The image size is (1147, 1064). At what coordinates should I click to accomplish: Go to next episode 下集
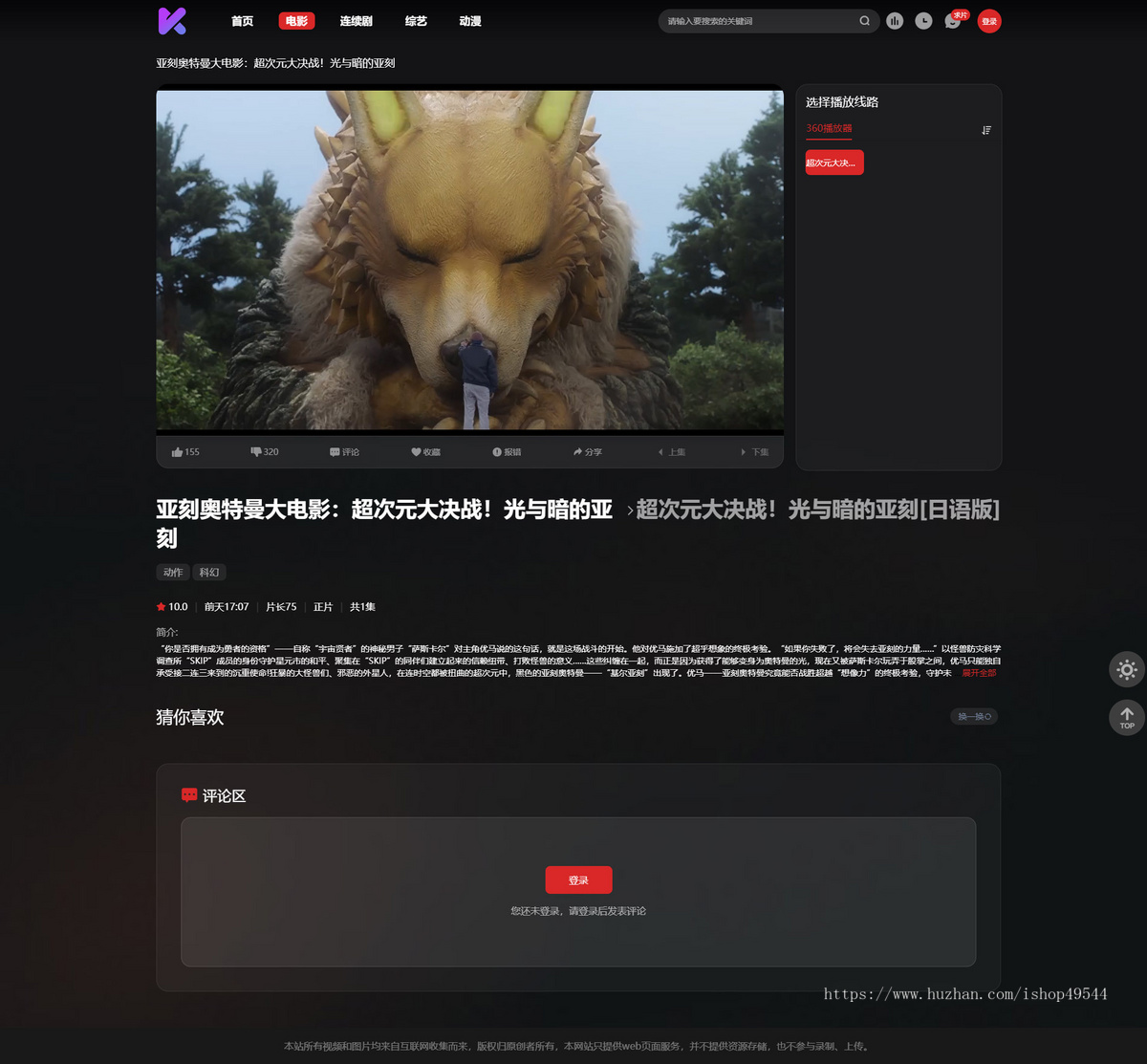pos(755,452)
